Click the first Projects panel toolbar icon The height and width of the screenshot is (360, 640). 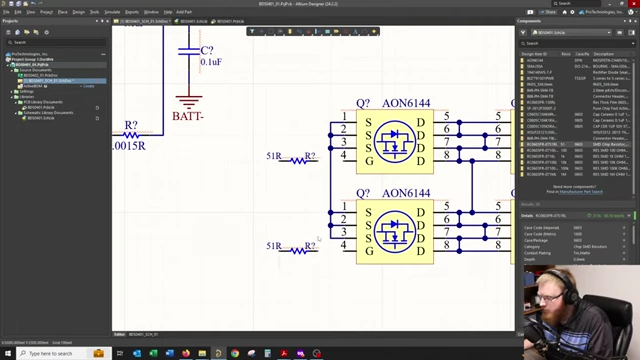pos(8,32)
